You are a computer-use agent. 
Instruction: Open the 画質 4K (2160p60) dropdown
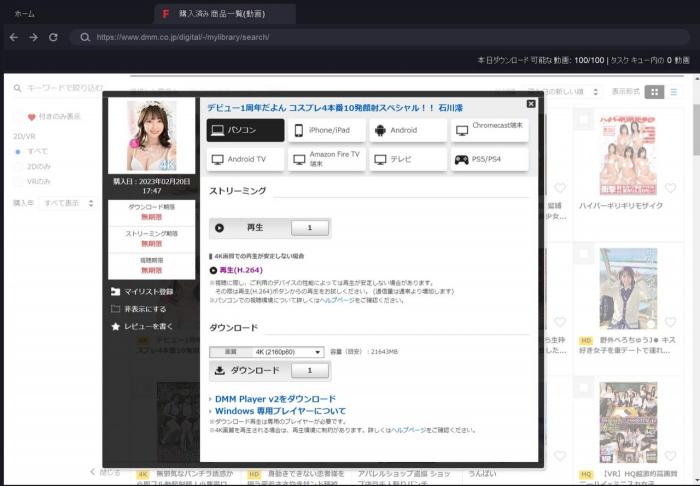[267, 352]
